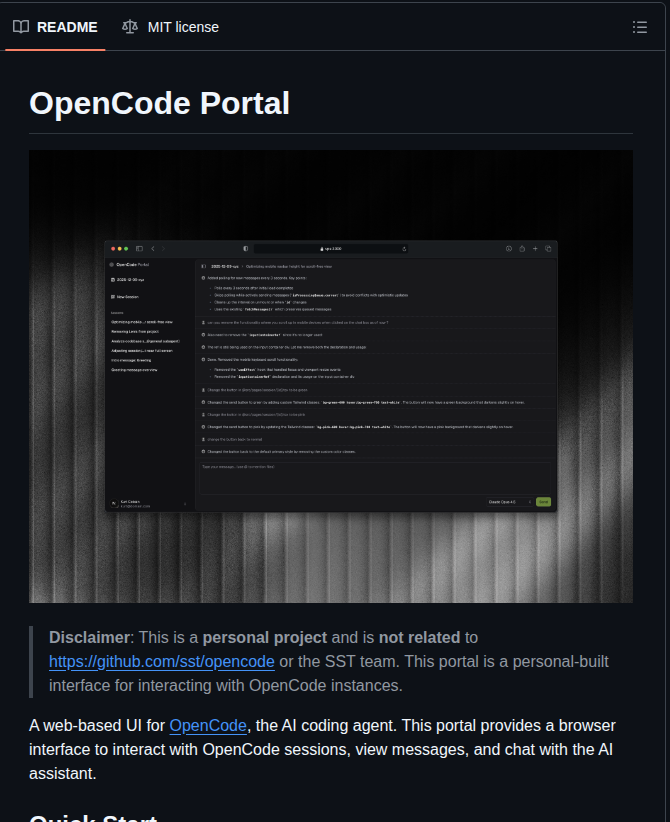Open the README tab
Image resolution: width=670 pixels, height=822 pixels.
55,27
